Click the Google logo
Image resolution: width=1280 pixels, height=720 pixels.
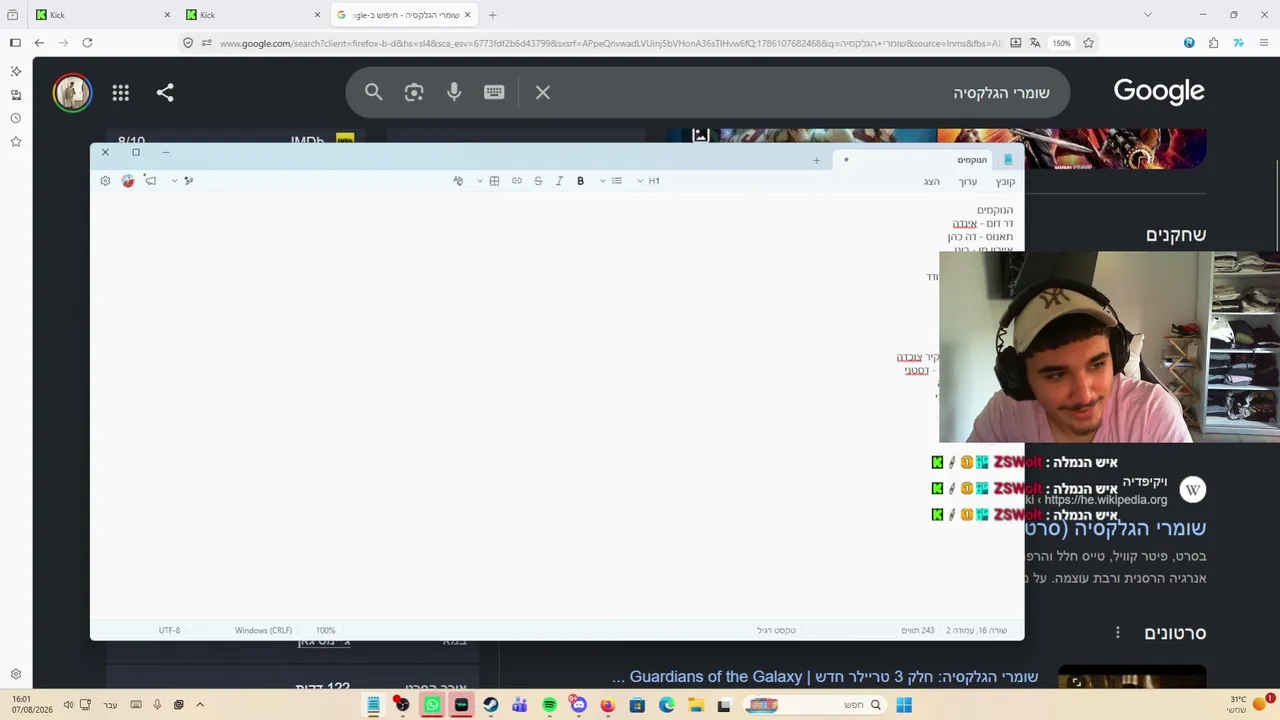pyautogui.click(x=1159, y=92)
